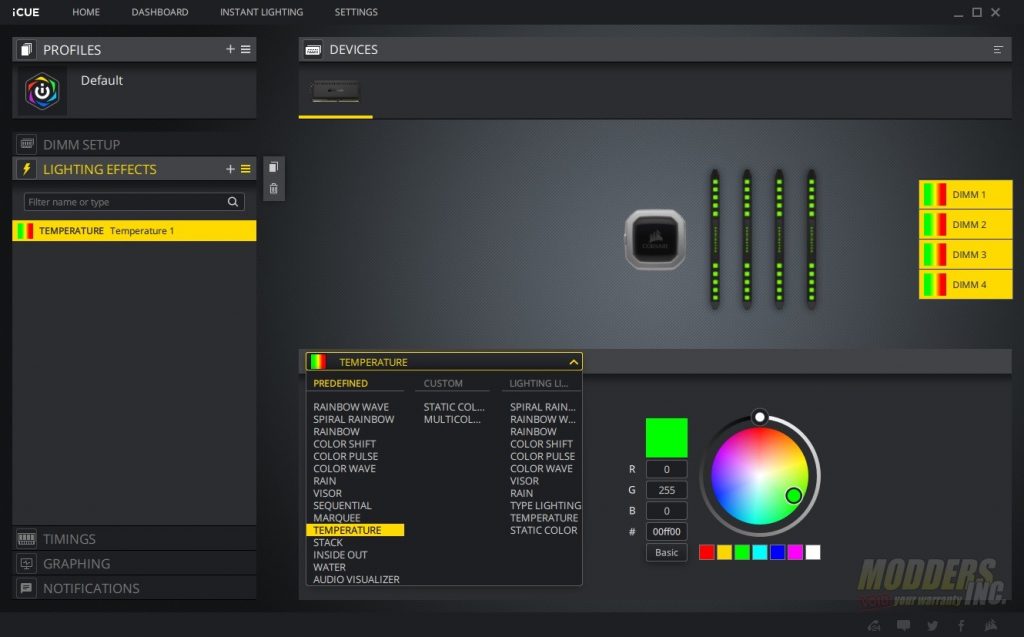1024x637 pixels.
Task: Select the Default profile icon
Action: point(42,91)
